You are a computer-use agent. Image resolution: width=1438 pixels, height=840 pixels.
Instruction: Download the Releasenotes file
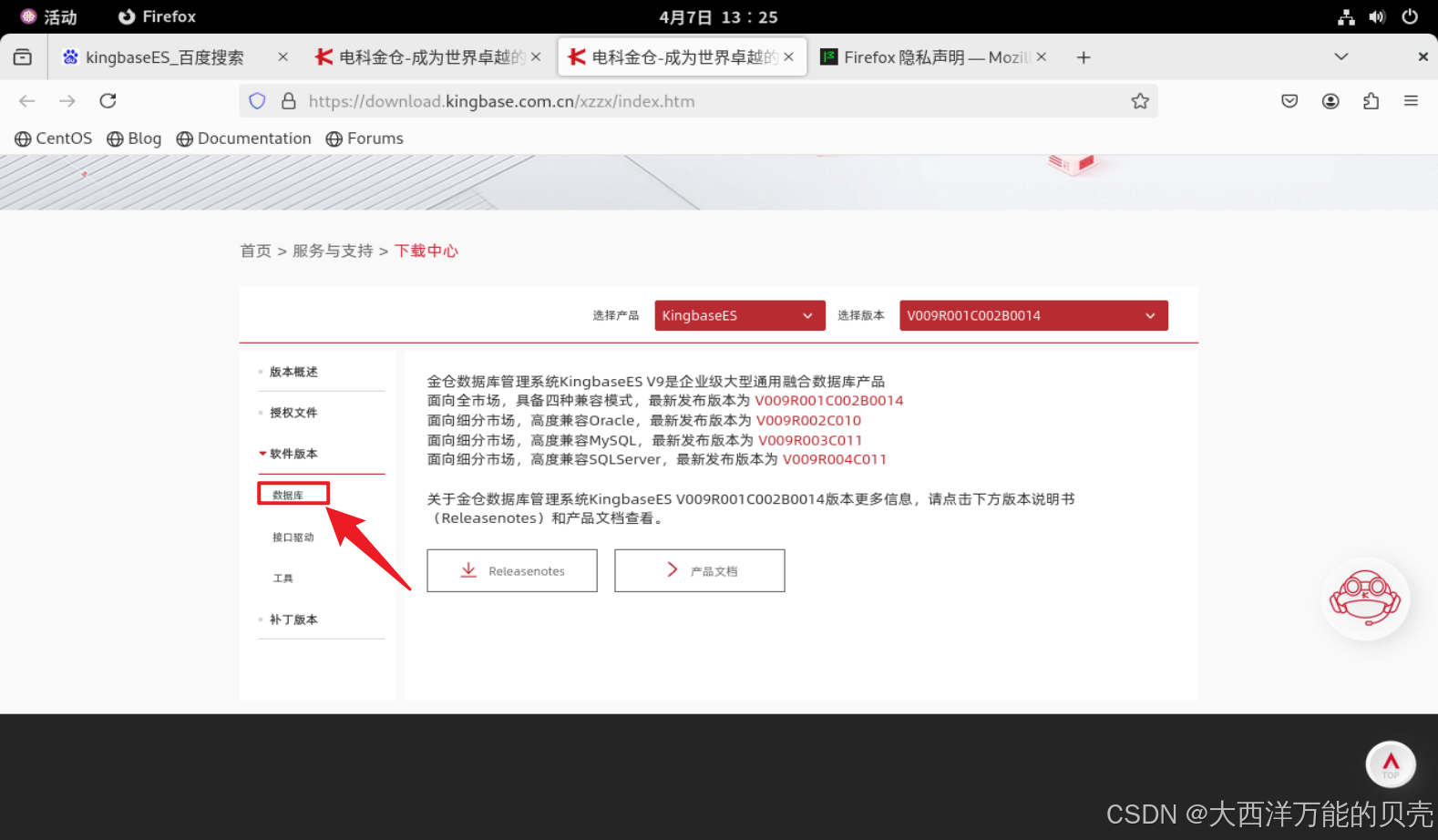(512, 570)
